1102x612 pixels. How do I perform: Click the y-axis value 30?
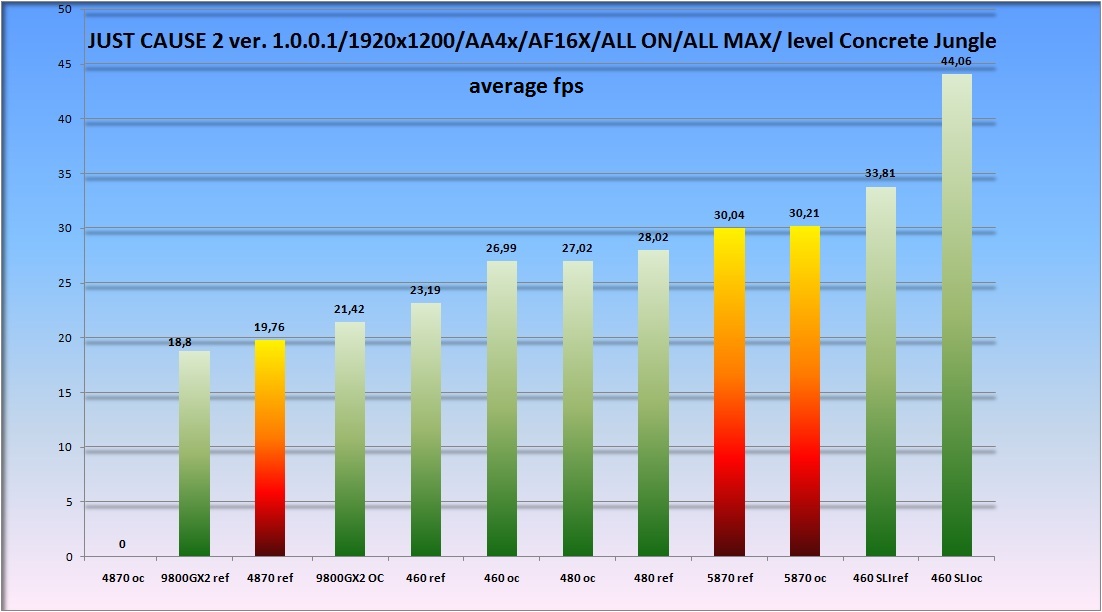coord(65,229)
